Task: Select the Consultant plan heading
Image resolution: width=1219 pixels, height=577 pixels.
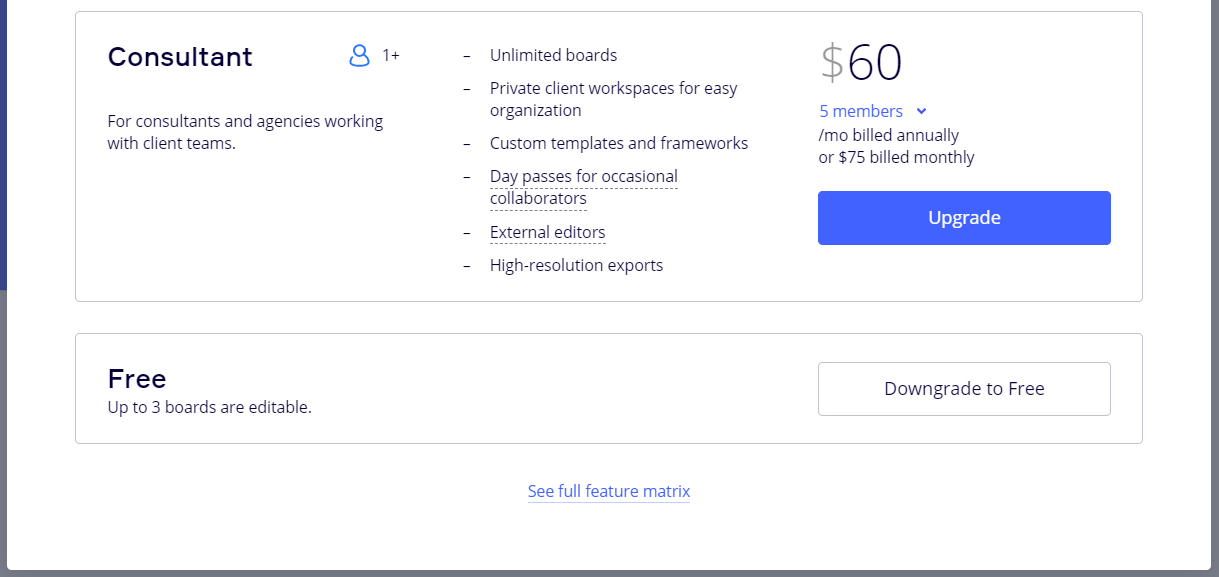Action: coord(180,57)
